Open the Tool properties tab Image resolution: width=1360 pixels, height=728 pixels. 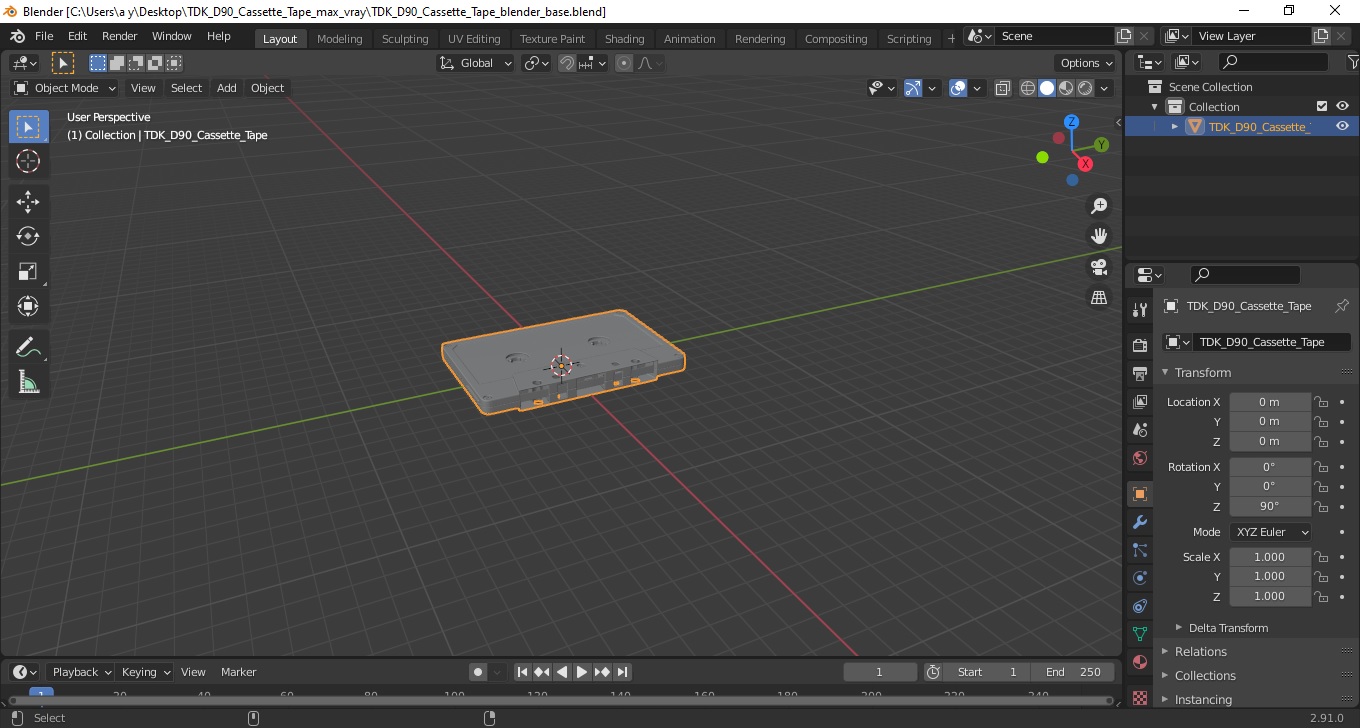(x=1139, y=309)
